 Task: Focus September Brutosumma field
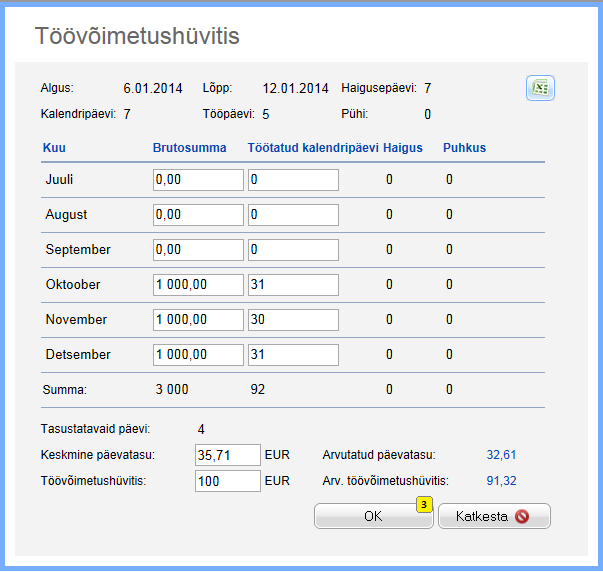click(x=198, y=250)
